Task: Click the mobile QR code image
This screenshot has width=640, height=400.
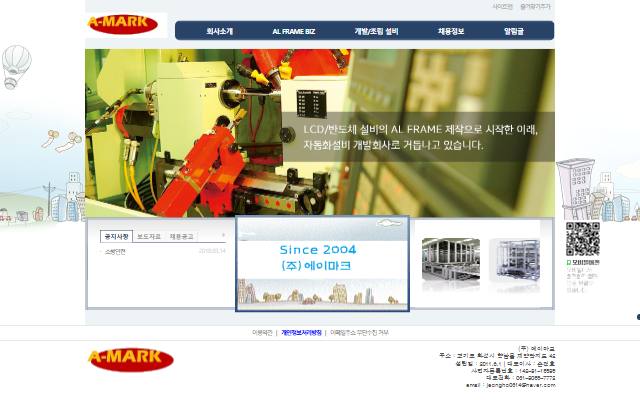Action: tap(582, 239)
